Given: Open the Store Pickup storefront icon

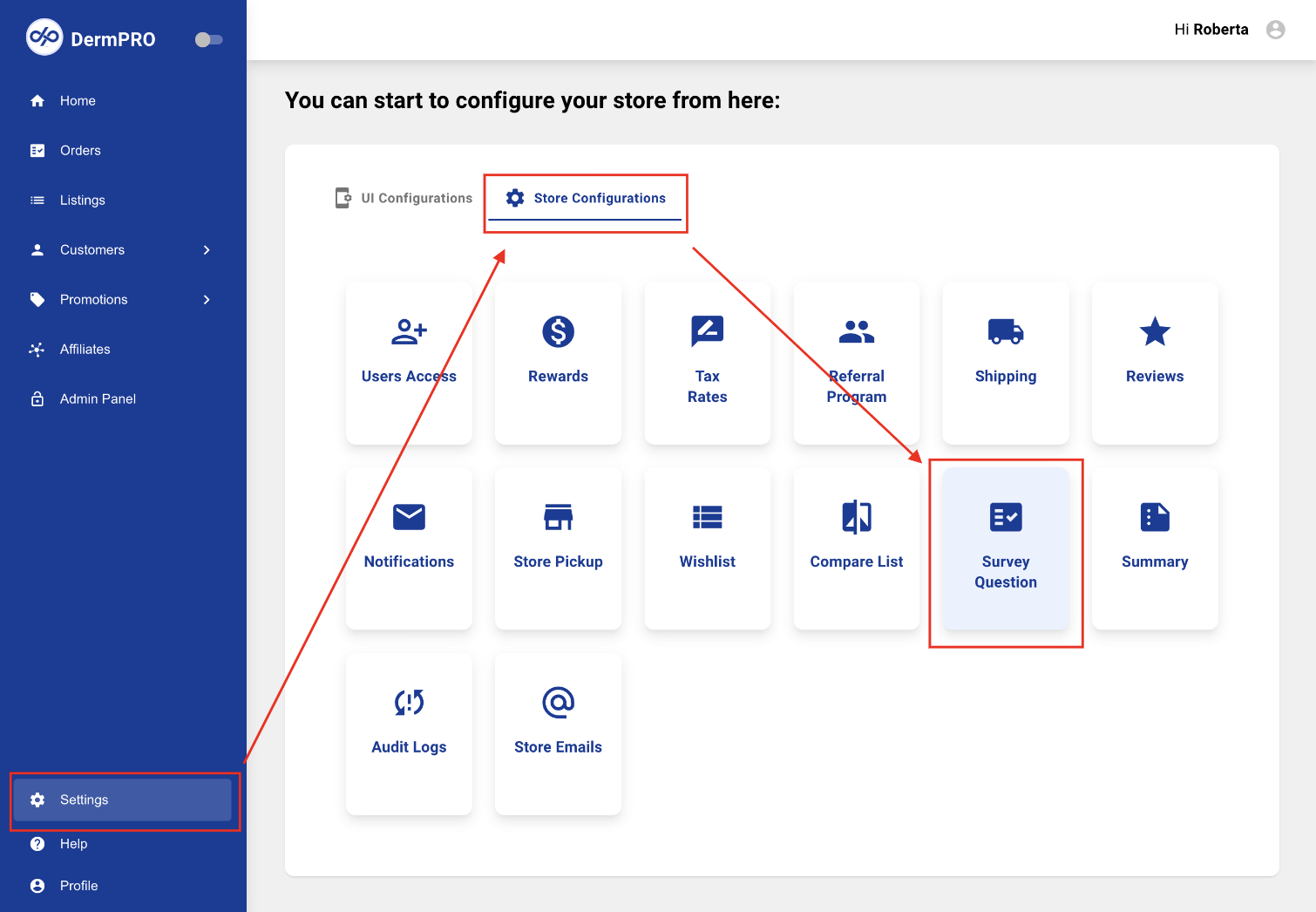Looking at the screenshot, I should pyautogui.click(x=559, y=517).
